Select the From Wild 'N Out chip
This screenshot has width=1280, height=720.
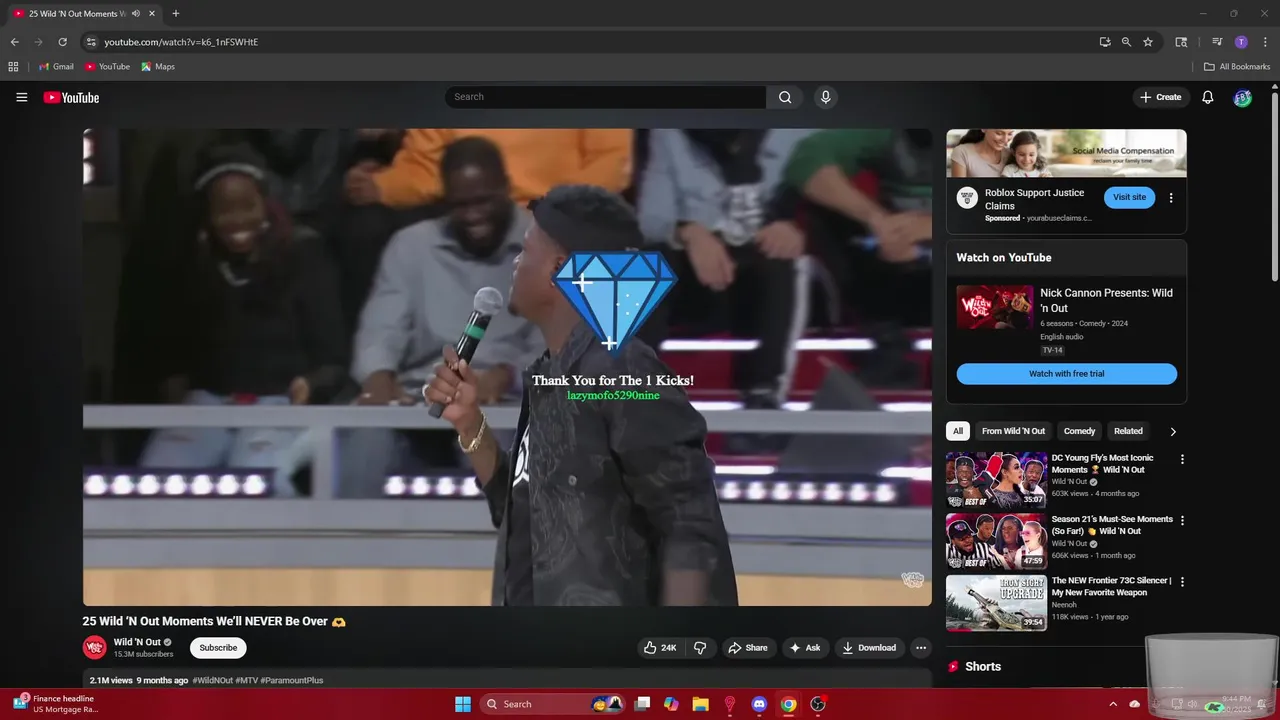(1013, 431)
